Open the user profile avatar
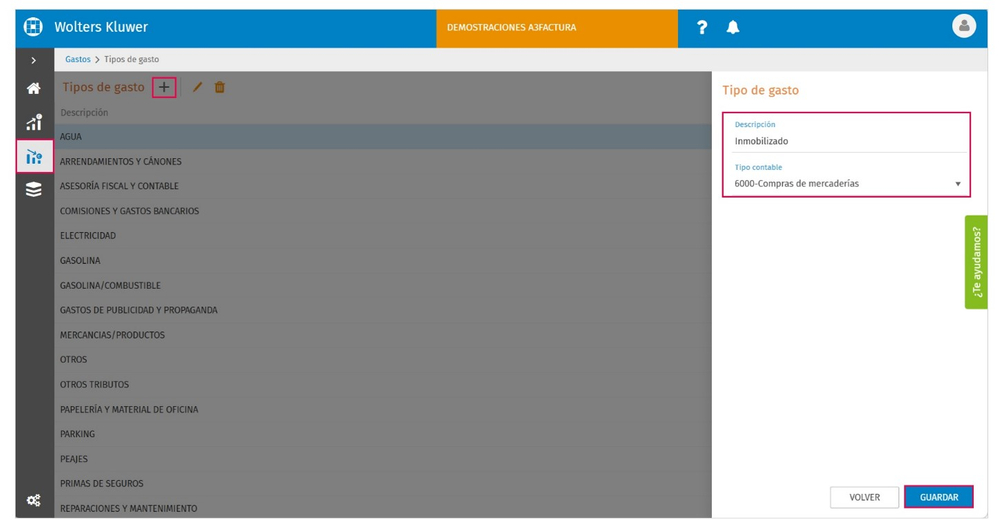999x527 pixels. click(x=963, y=26)
